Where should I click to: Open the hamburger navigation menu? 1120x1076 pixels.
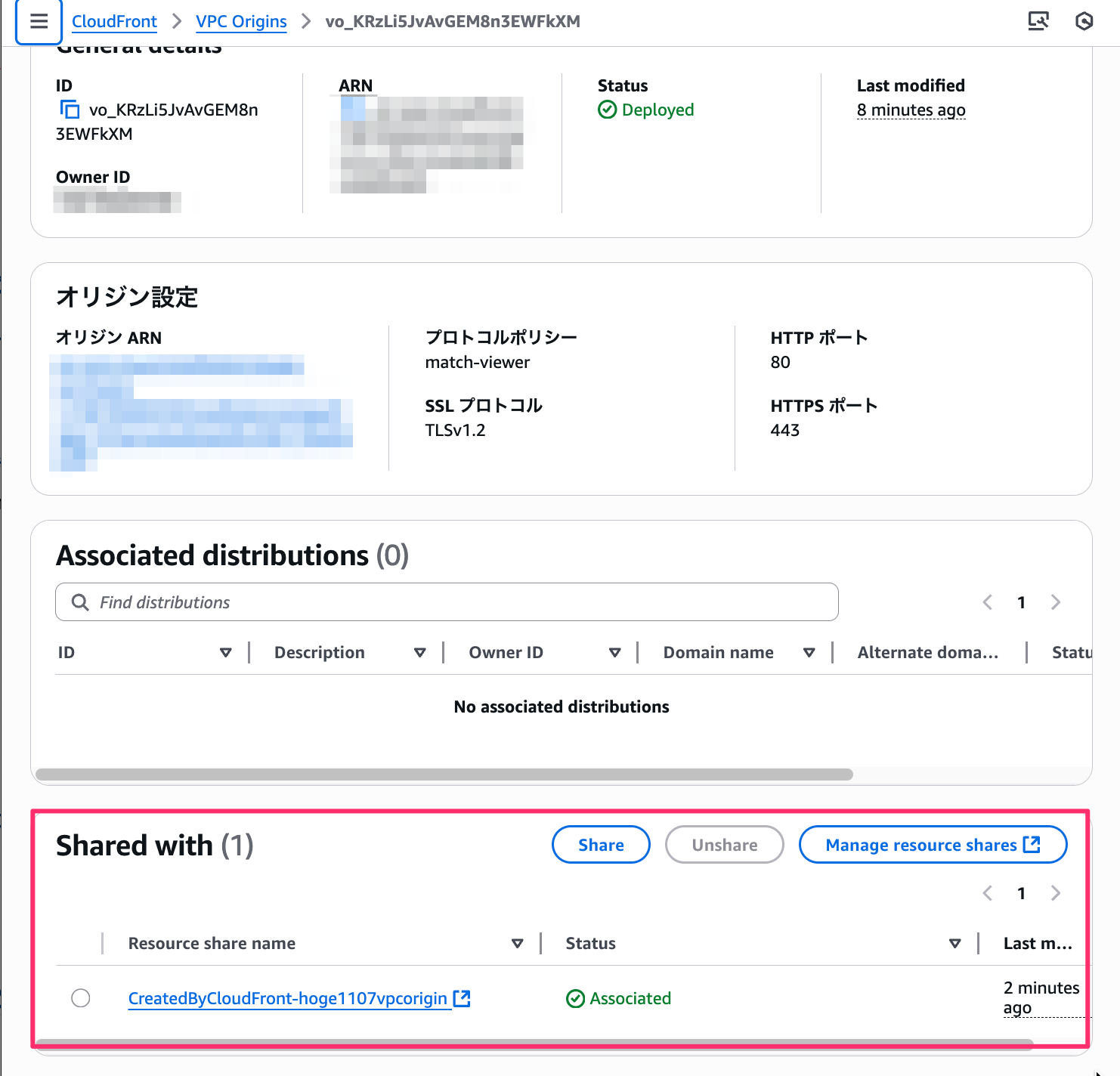39,22
